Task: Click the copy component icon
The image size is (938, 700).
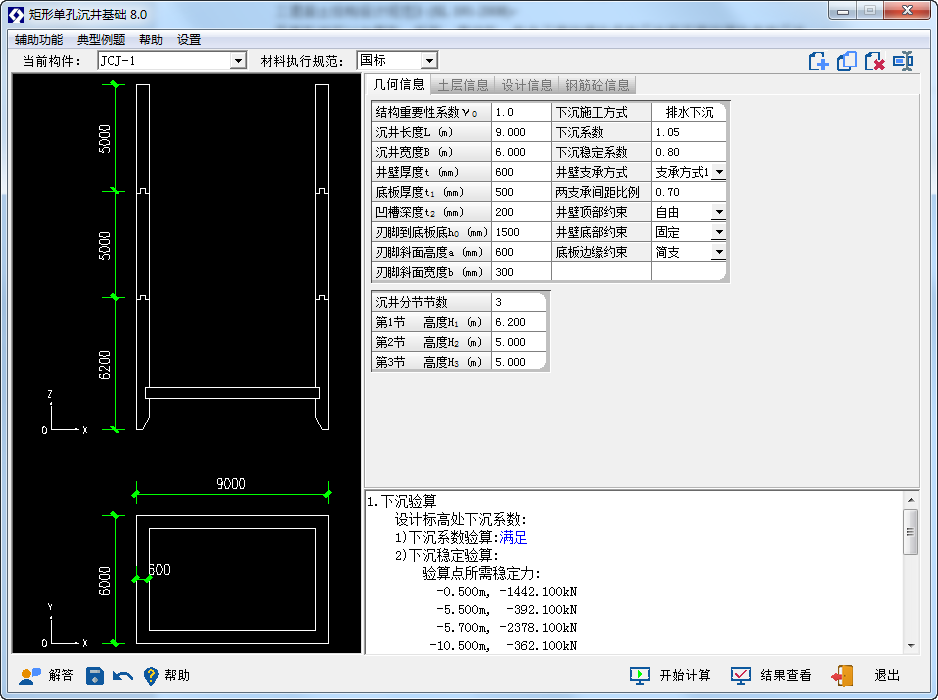Action: (x=846, y=61)
